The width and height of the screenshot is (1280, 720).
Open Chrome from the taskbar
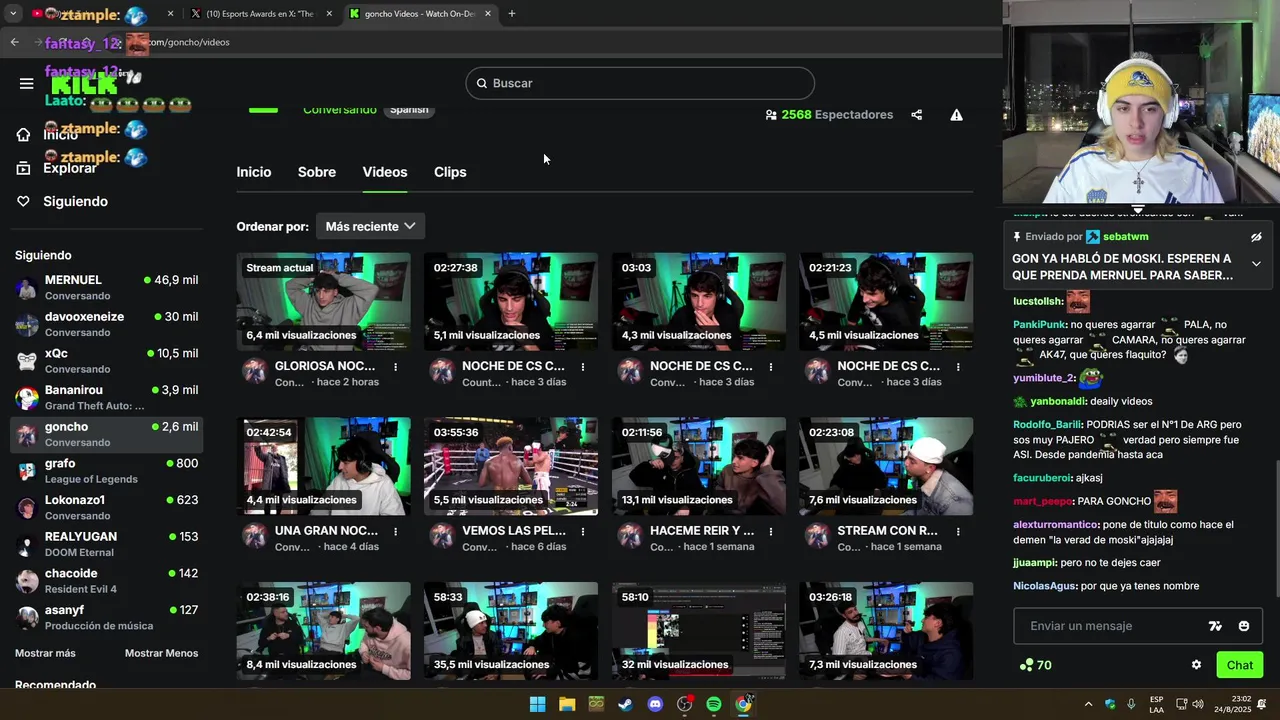pyautogui.click(x=744, y=704)
